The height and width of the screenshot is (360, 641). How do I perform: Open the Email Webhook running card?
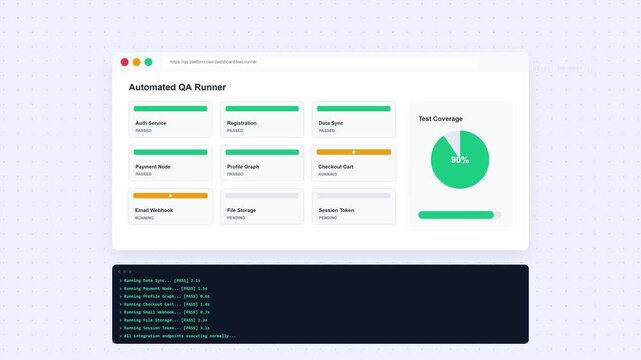click(x=170, y=206)
